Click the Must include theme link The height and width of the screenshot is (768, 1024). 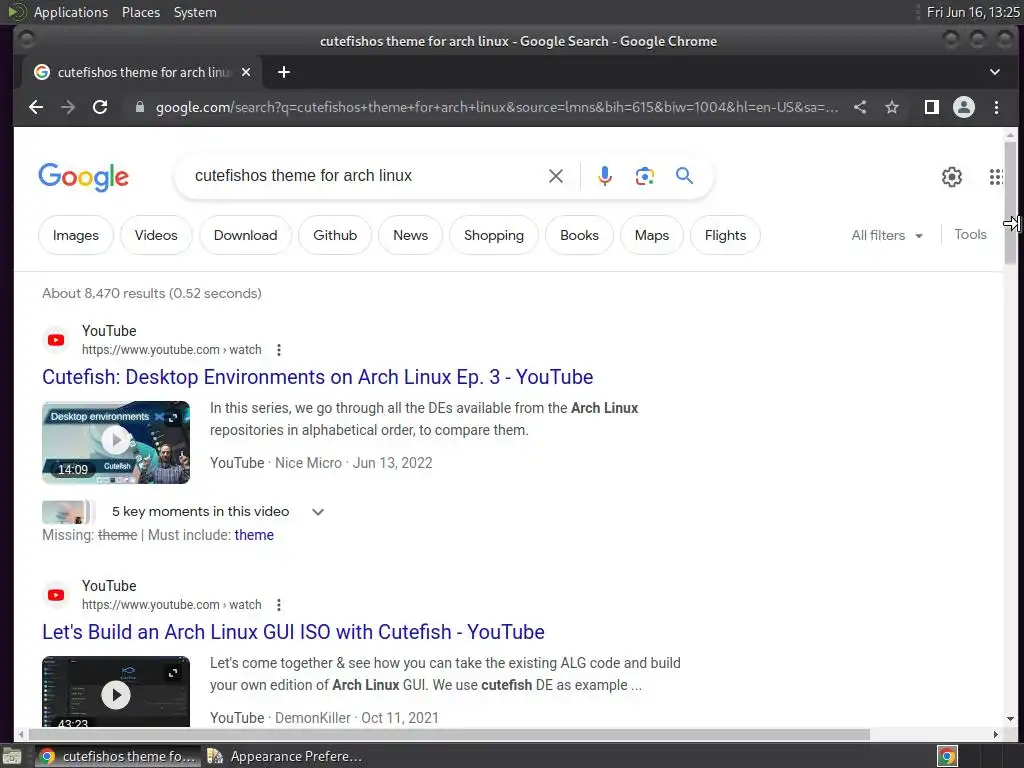[x=254, y=535]
